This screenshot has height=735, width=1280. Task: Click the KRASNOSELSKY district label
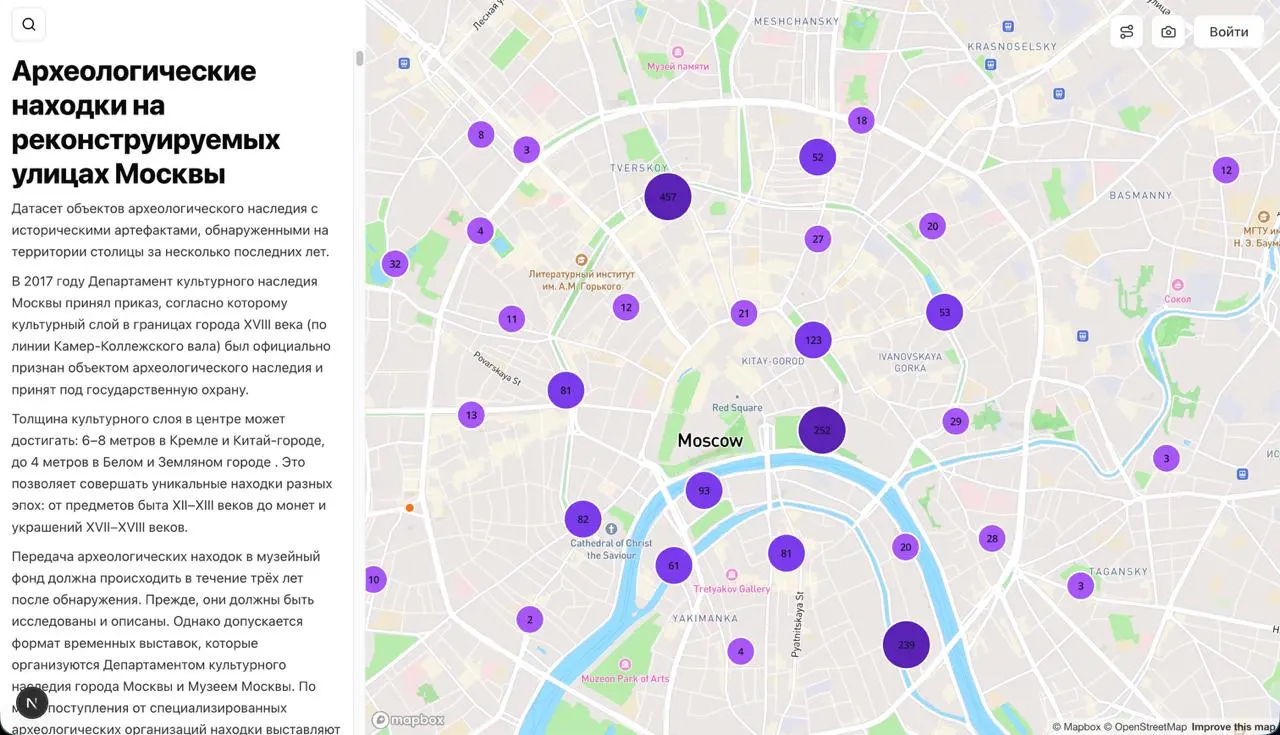[x=1012, y=46]
